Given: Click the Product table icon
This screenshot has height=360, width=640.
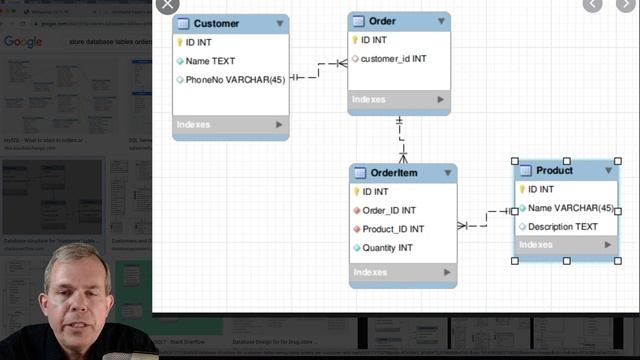Looking at the screenshot, I should coord(526,171).
